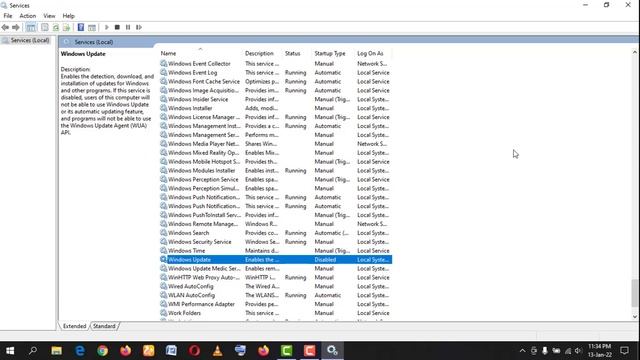This screenshot has height=360, width=640.
Task: Click the scroll-up arrow of the services list
Action: [635, 52]
